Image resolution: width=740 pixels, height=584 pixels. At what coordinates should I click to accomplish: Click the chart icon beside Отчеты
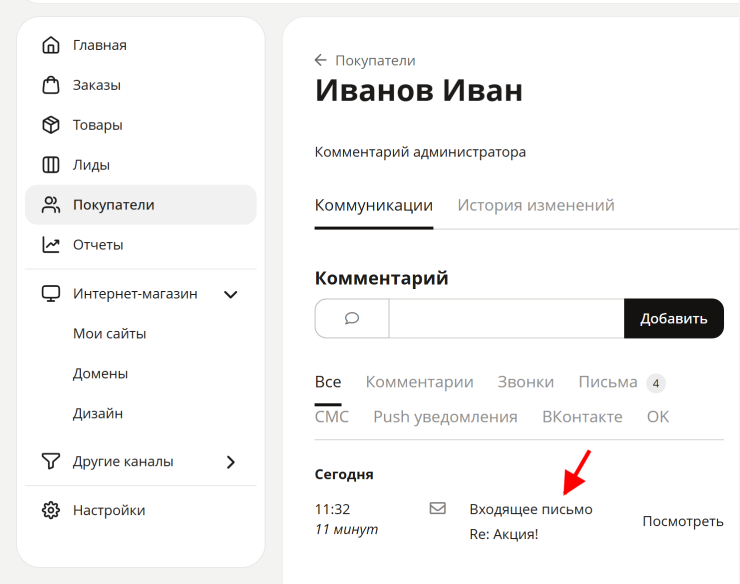coord(51,245)
